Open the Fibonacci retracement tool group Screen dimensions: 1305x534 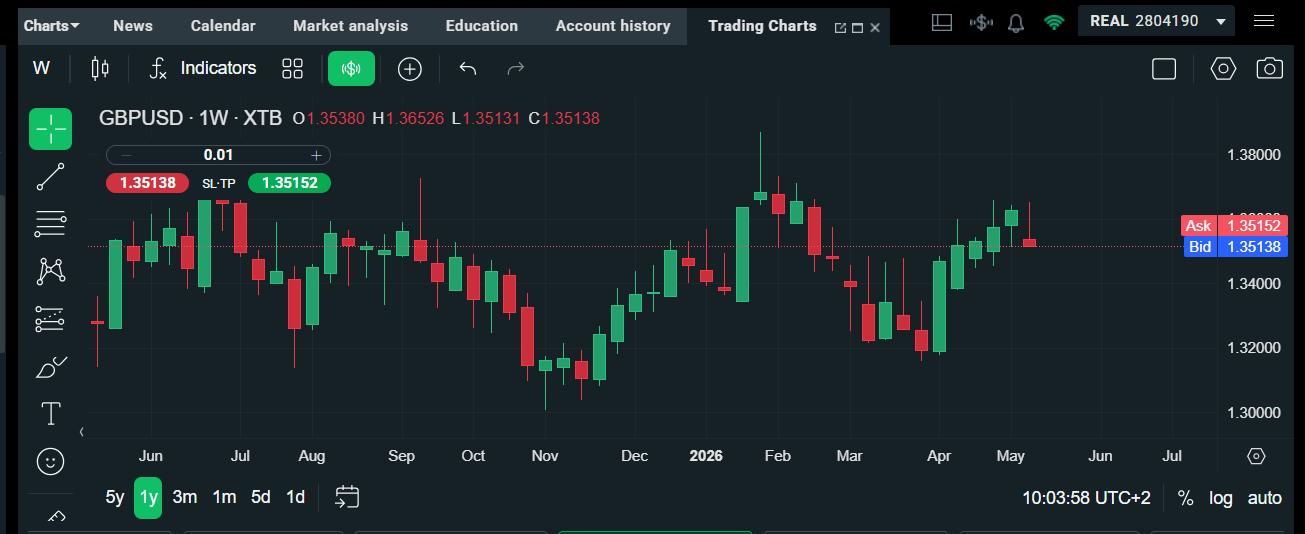tap(50, 224)
